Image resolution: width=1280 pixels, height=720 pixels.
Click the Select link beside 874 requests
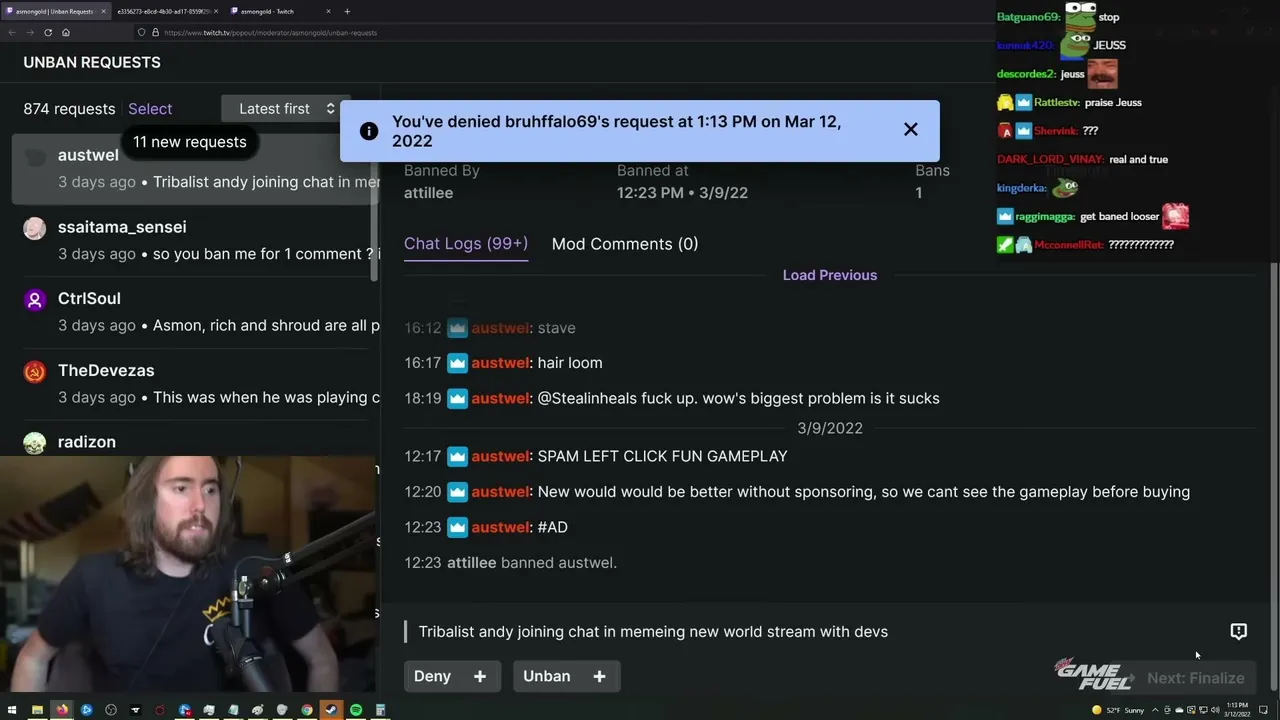(x=150, y=109)
